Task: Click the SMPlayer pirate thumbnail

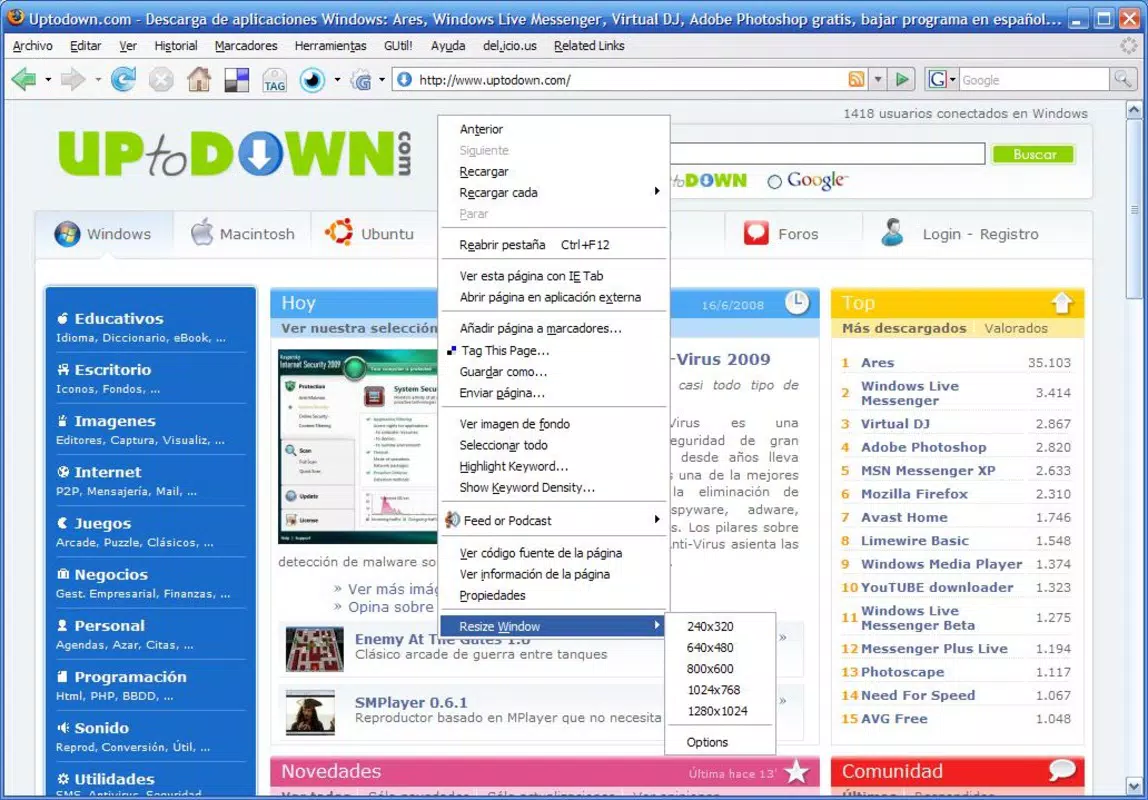Action: (310, 712)
